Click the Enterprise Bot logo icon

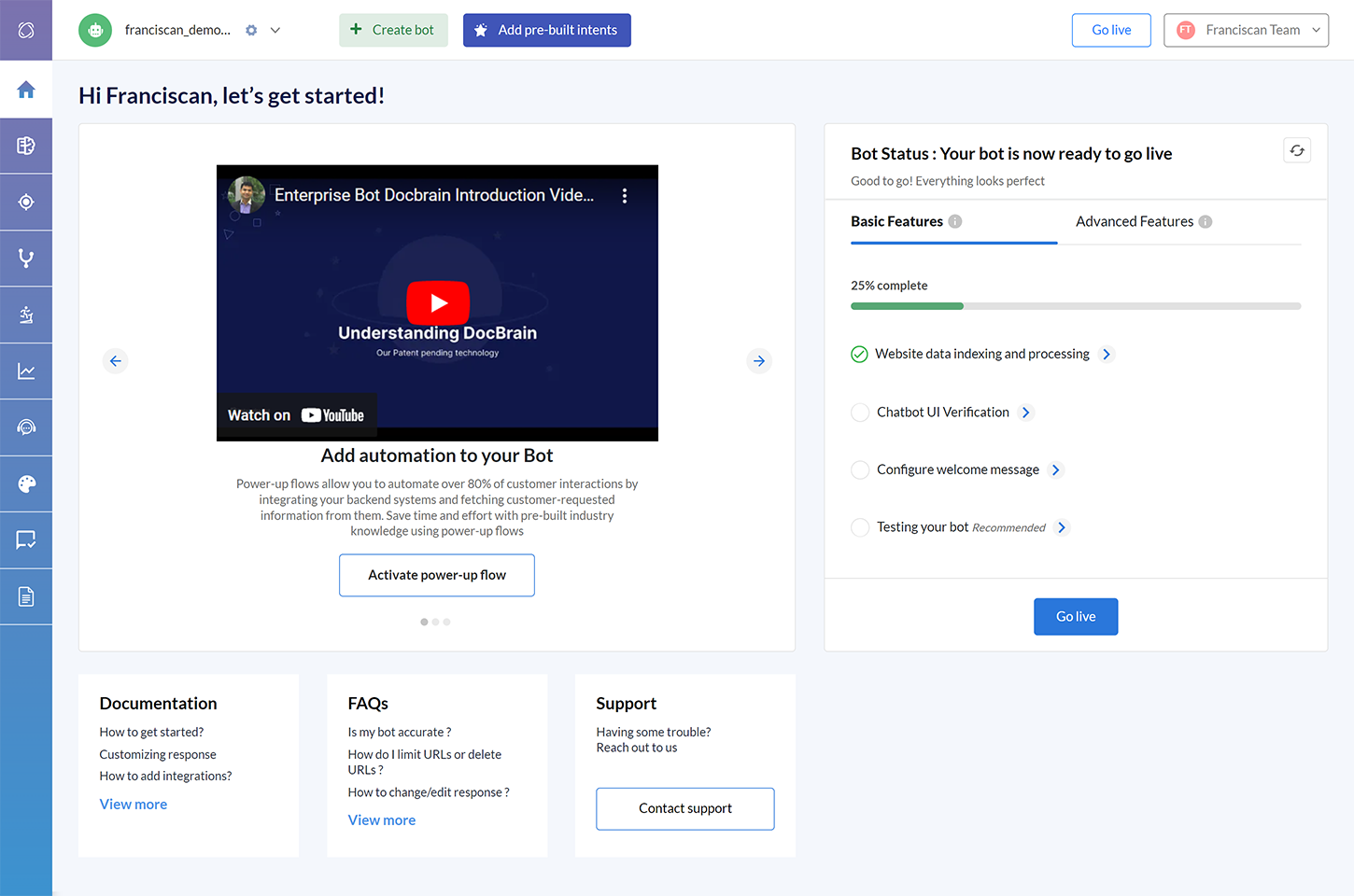[26, 30]
